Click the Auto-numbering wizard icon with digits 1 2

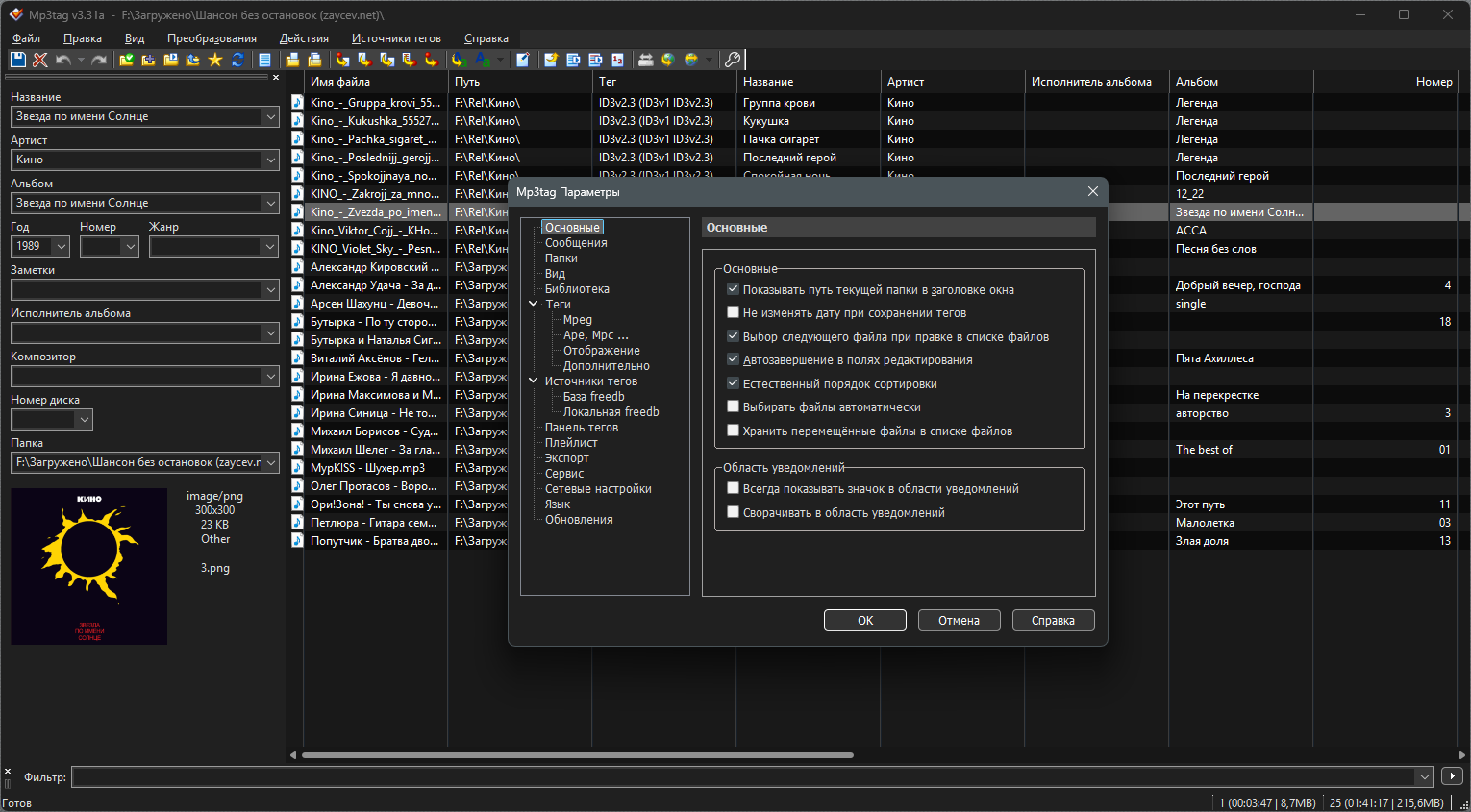click(618, 60)
